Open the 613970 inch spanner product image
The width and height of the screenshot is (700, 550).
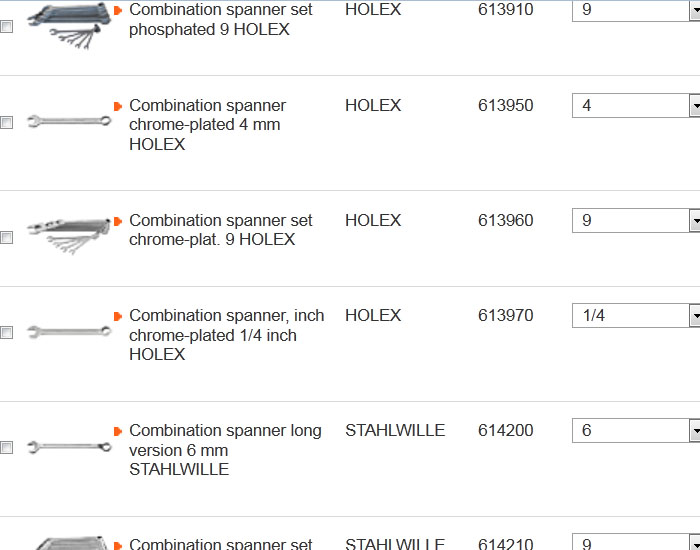(x=68, y=331)
